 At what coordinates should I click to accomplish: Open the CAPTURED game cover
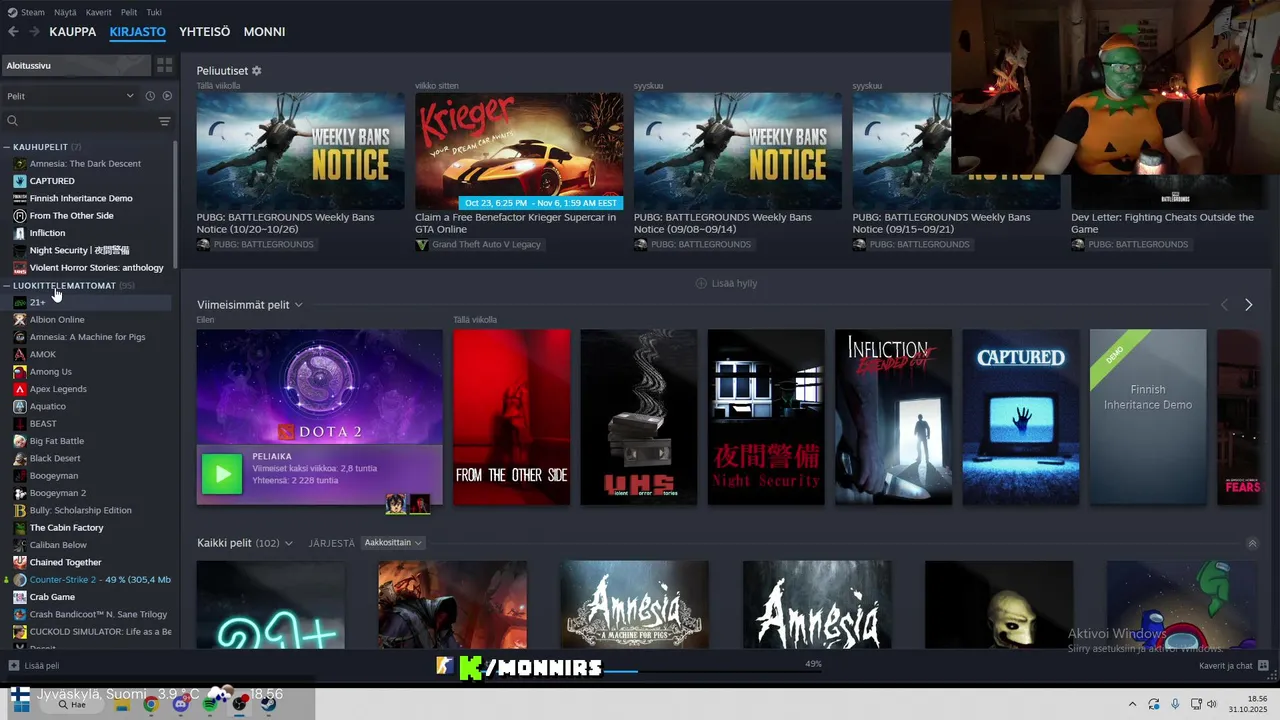coord(1021,417)
